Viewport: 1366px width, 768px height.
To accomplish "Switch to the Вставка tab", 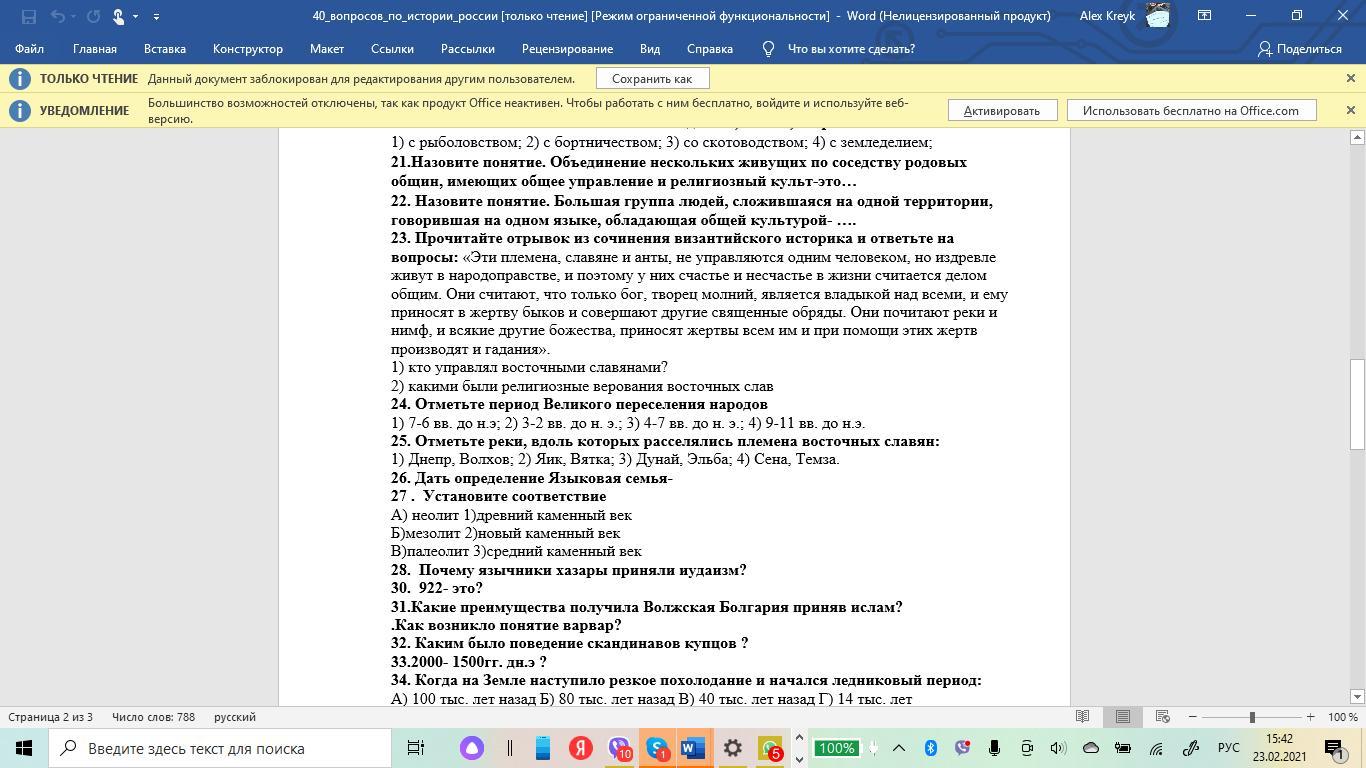I will coord(164,49).
